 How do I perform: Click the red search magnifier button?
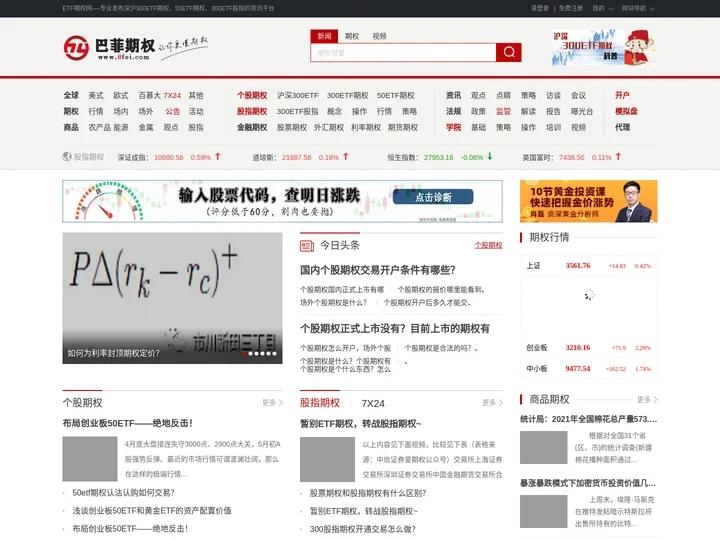point(508,52)
